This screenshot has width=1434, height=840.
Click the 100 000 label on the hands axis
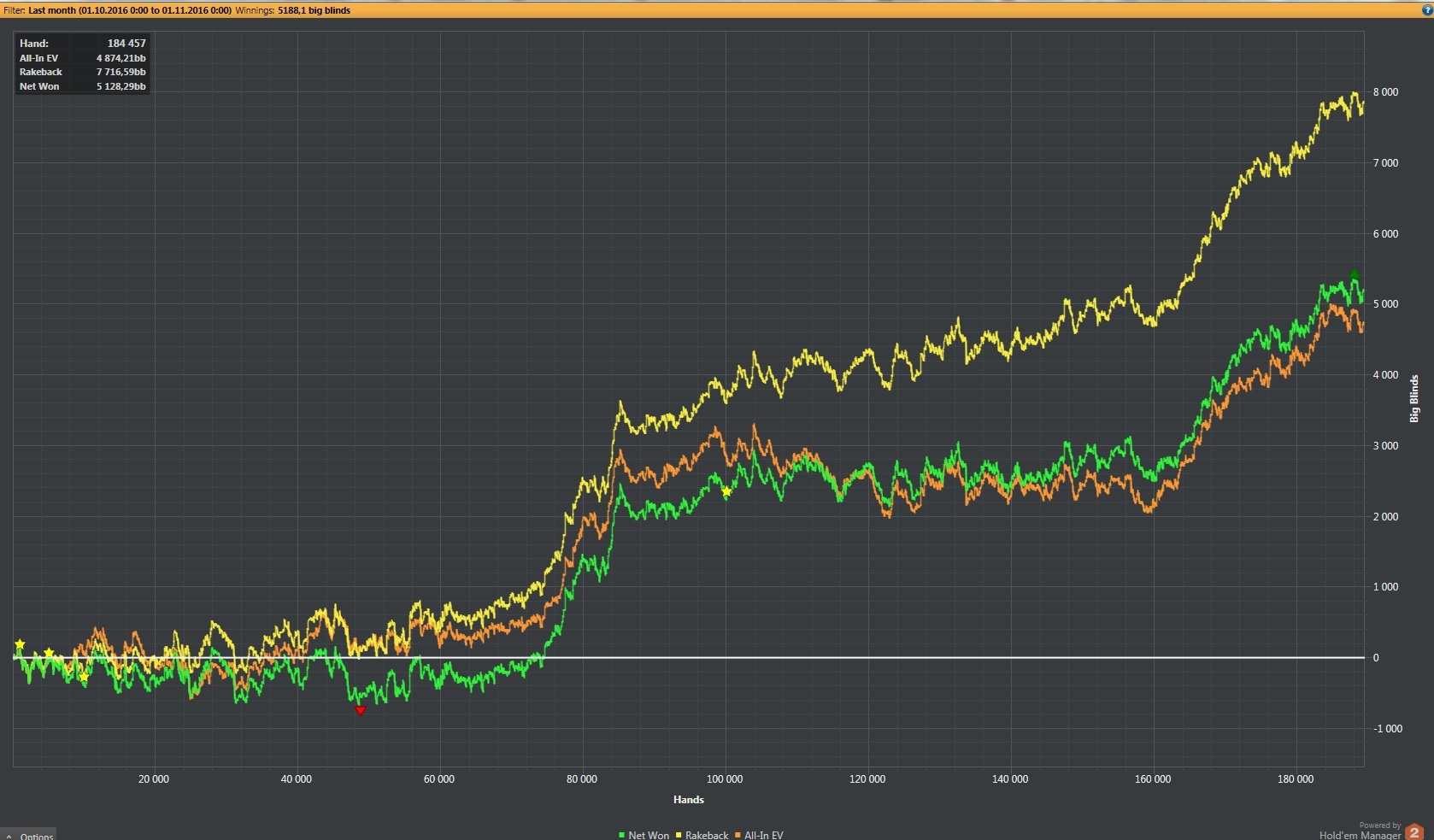[725, 778]
